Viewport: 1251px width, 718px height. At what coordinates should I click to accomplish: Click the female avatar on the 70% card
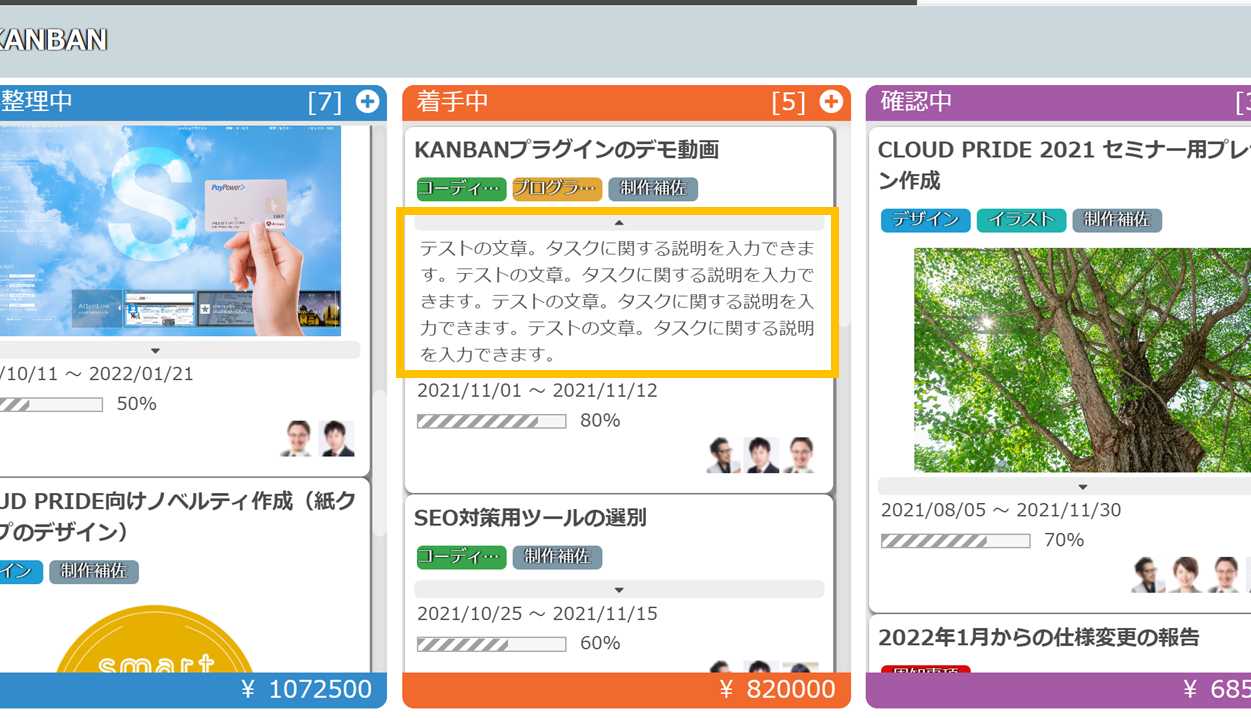[x=1187, y=575]
